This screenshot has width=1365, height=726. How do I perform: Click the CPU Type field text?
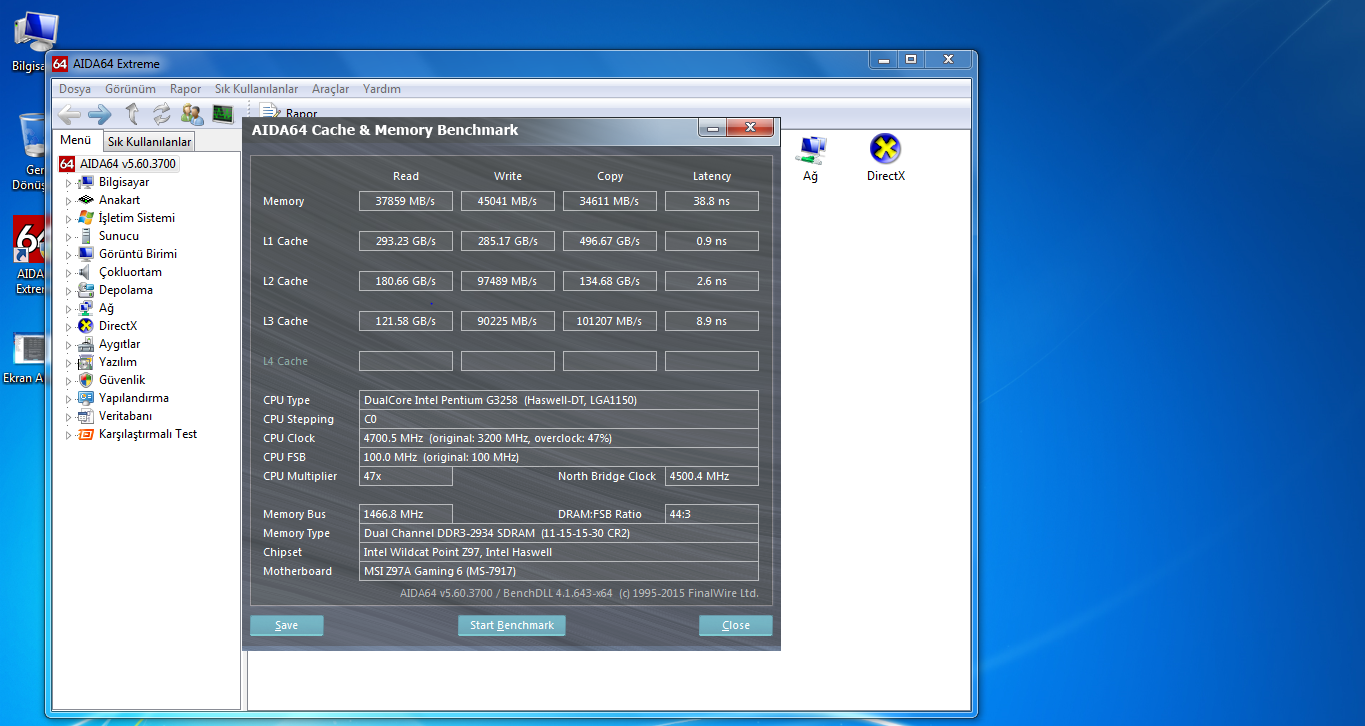coord(559,400)
